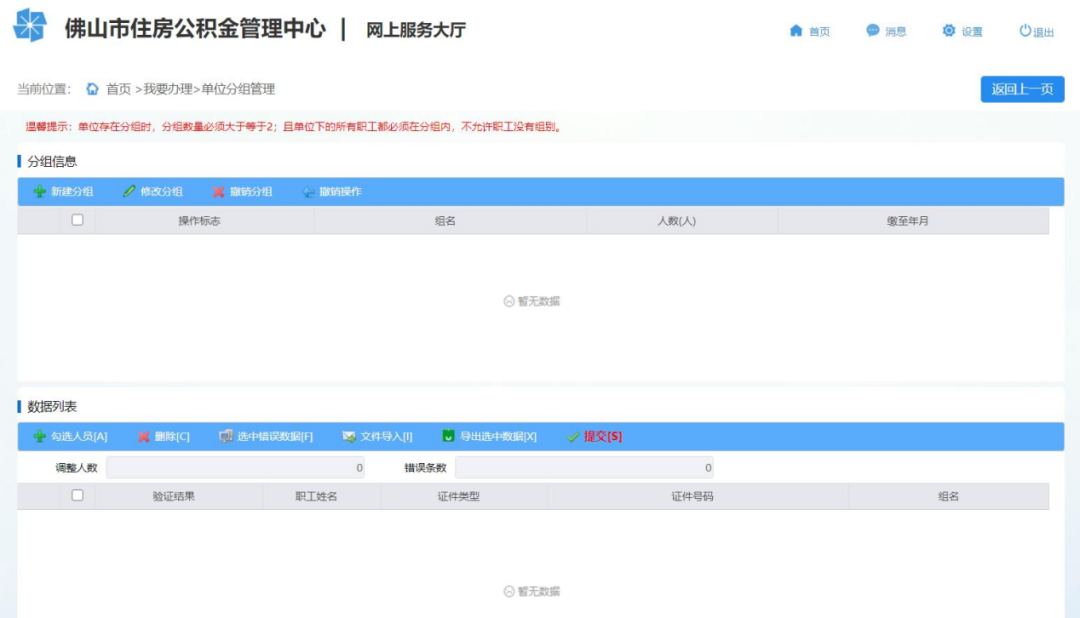The image size is (1080, 618).
Task: Open 设置 from the top navigation
Action: 962,31
